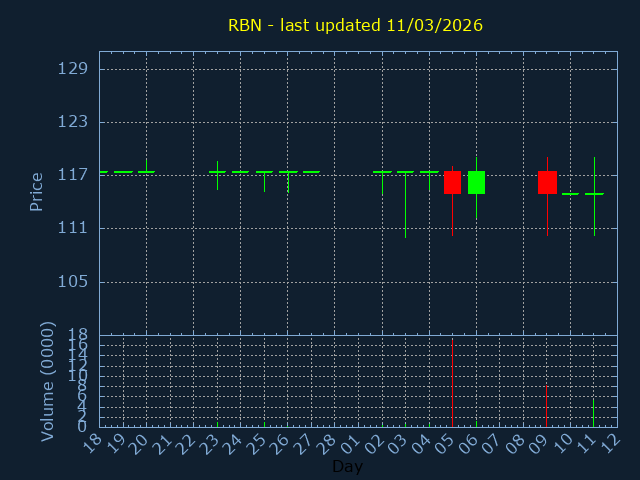Click the green candlestick on day 06
The height and width of the screenshot is (480, 640).
[x=476, y=182]
